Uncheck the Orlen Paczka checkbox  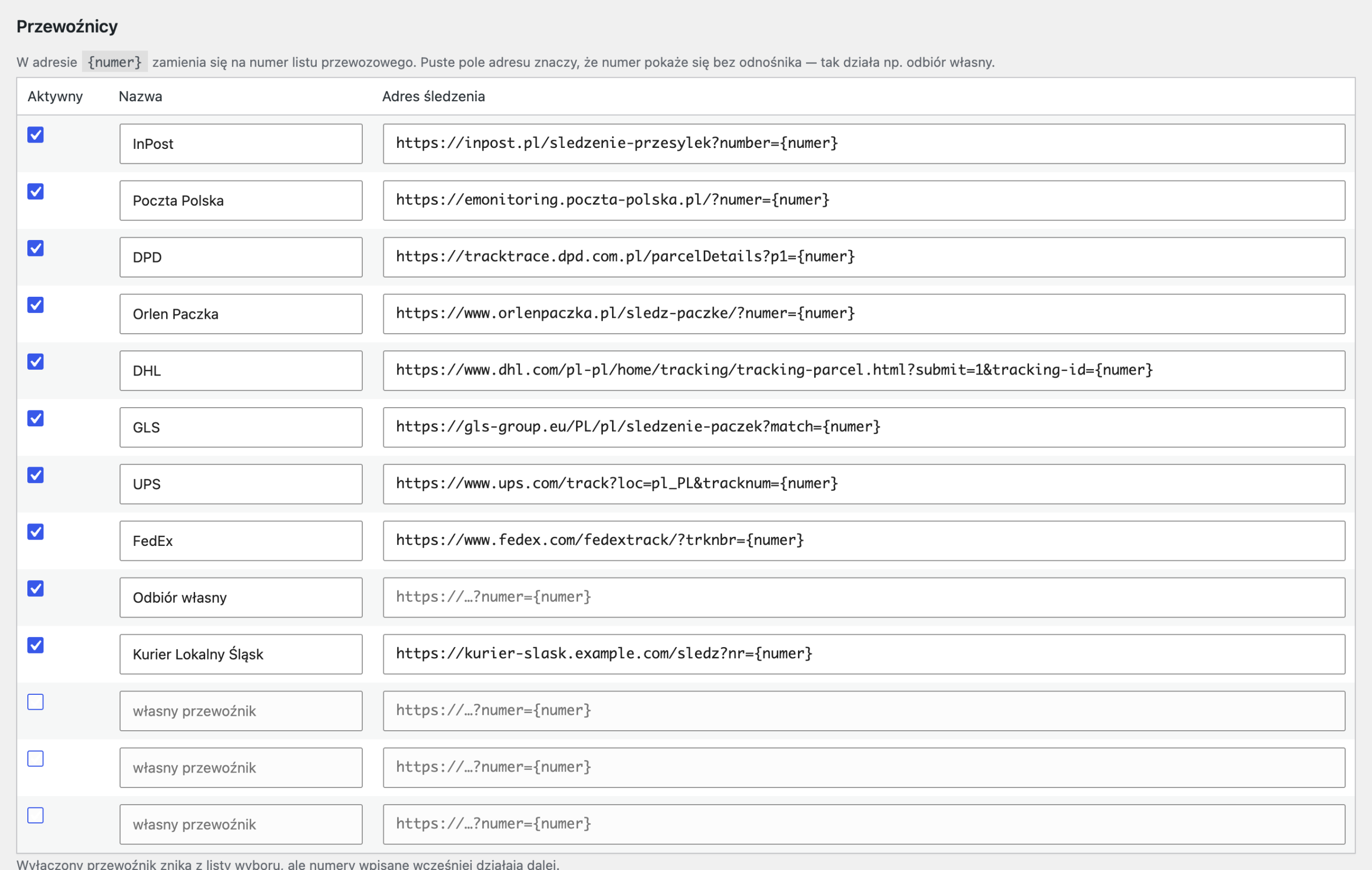(x=35, y=305)
